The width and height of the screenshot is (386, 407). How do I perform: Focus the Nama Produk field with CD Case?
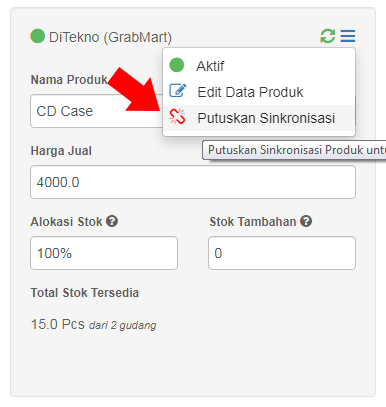point(97,111)
